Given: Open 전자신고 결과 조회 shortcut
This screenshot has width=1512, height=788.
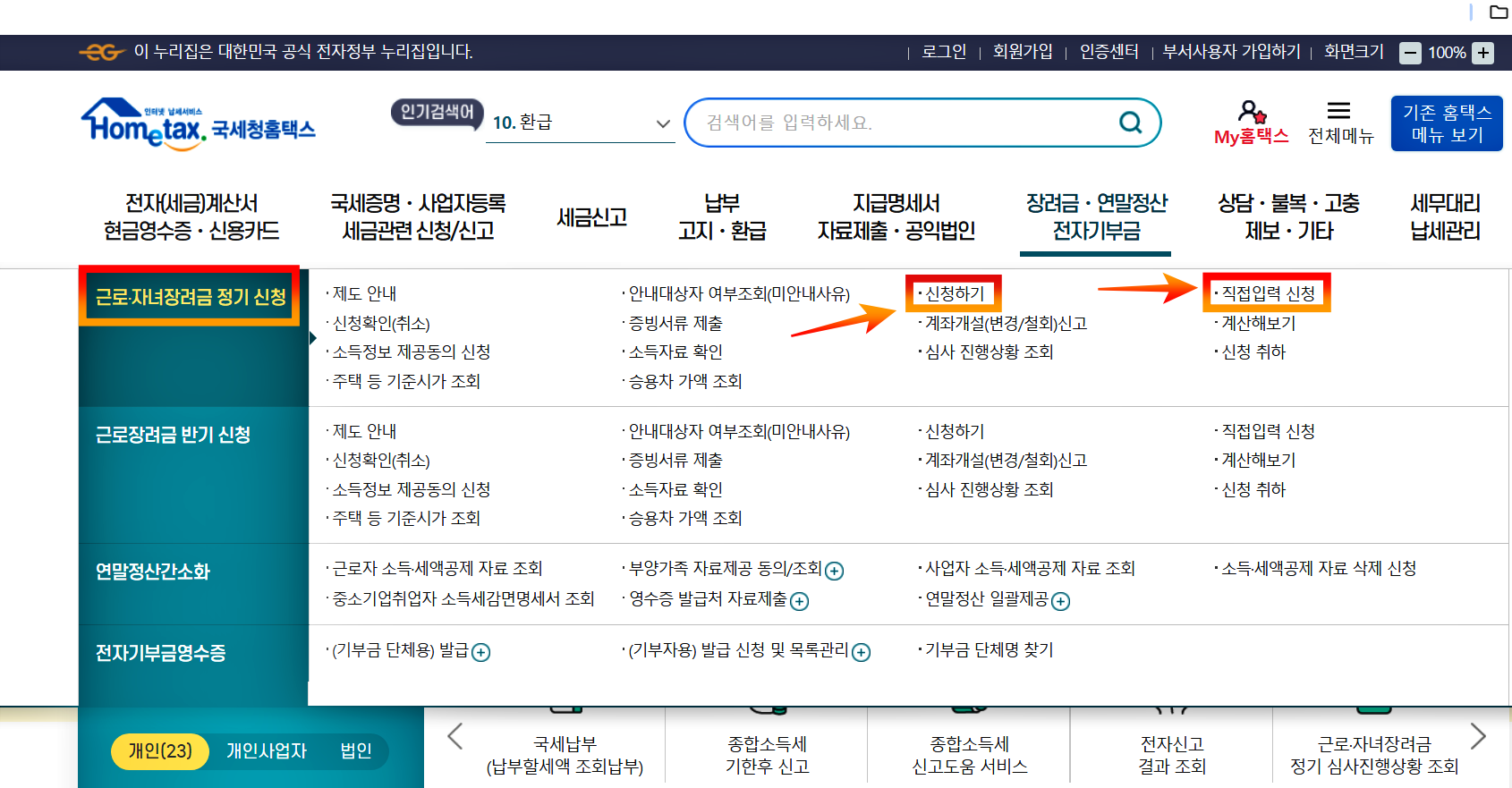Looking at the screenshot, I should (x=1172, y=755).
